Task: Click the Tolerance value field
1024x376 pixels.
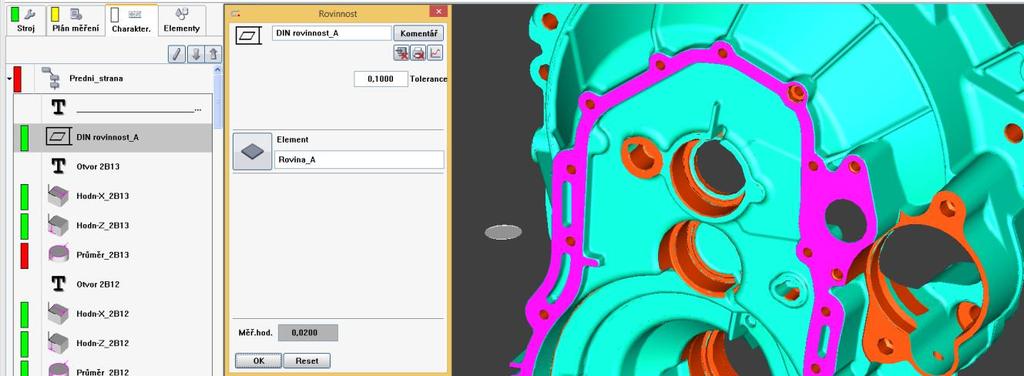Action: tap(381, 79)
